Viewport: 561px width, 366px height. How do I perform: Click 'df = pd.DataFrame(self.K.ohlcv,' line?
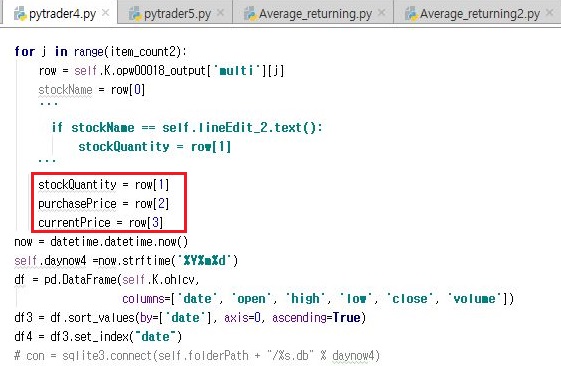pyautogui.click(x=107, y=280)
